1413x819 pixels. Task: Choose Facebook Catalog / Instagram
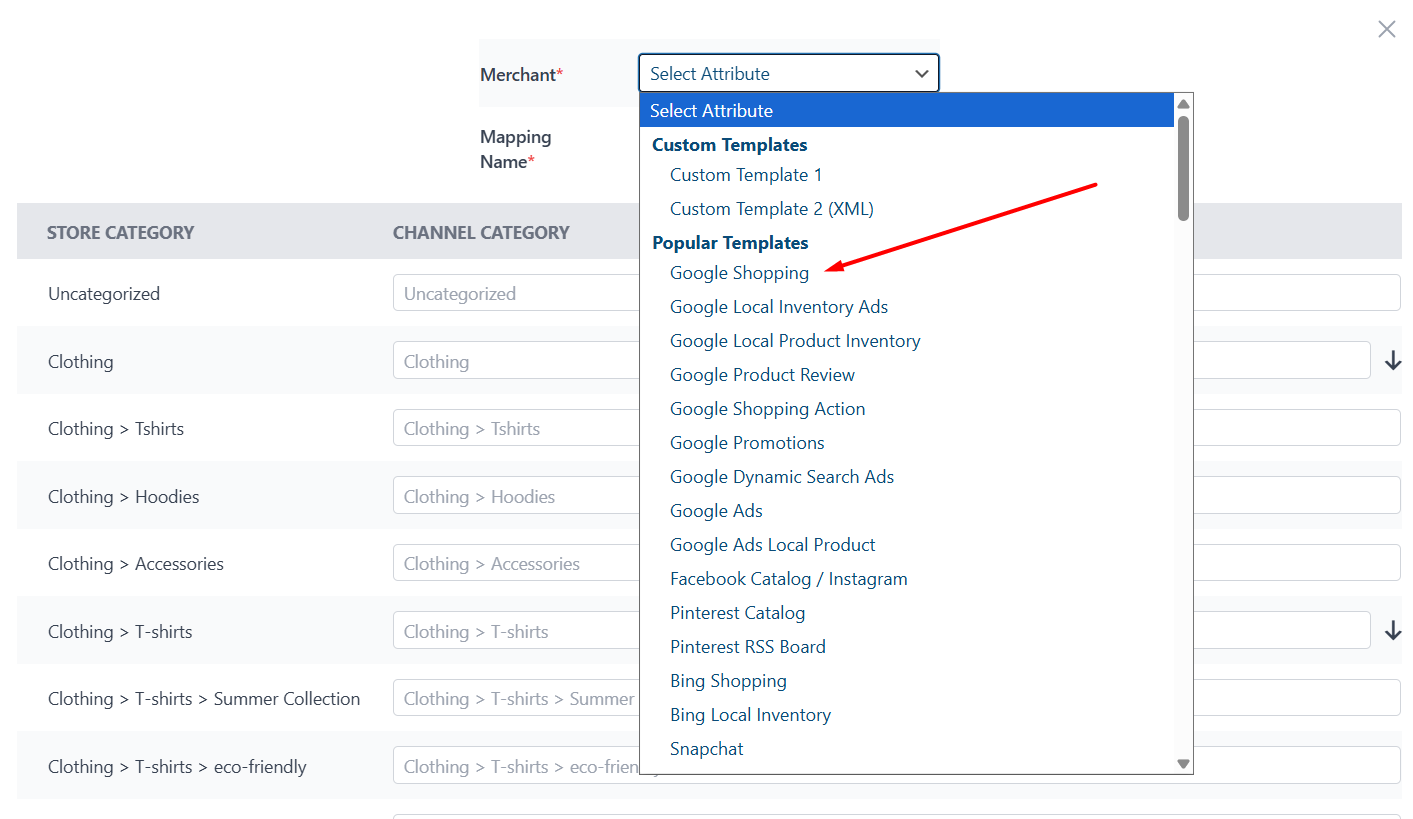coord(788,579)
